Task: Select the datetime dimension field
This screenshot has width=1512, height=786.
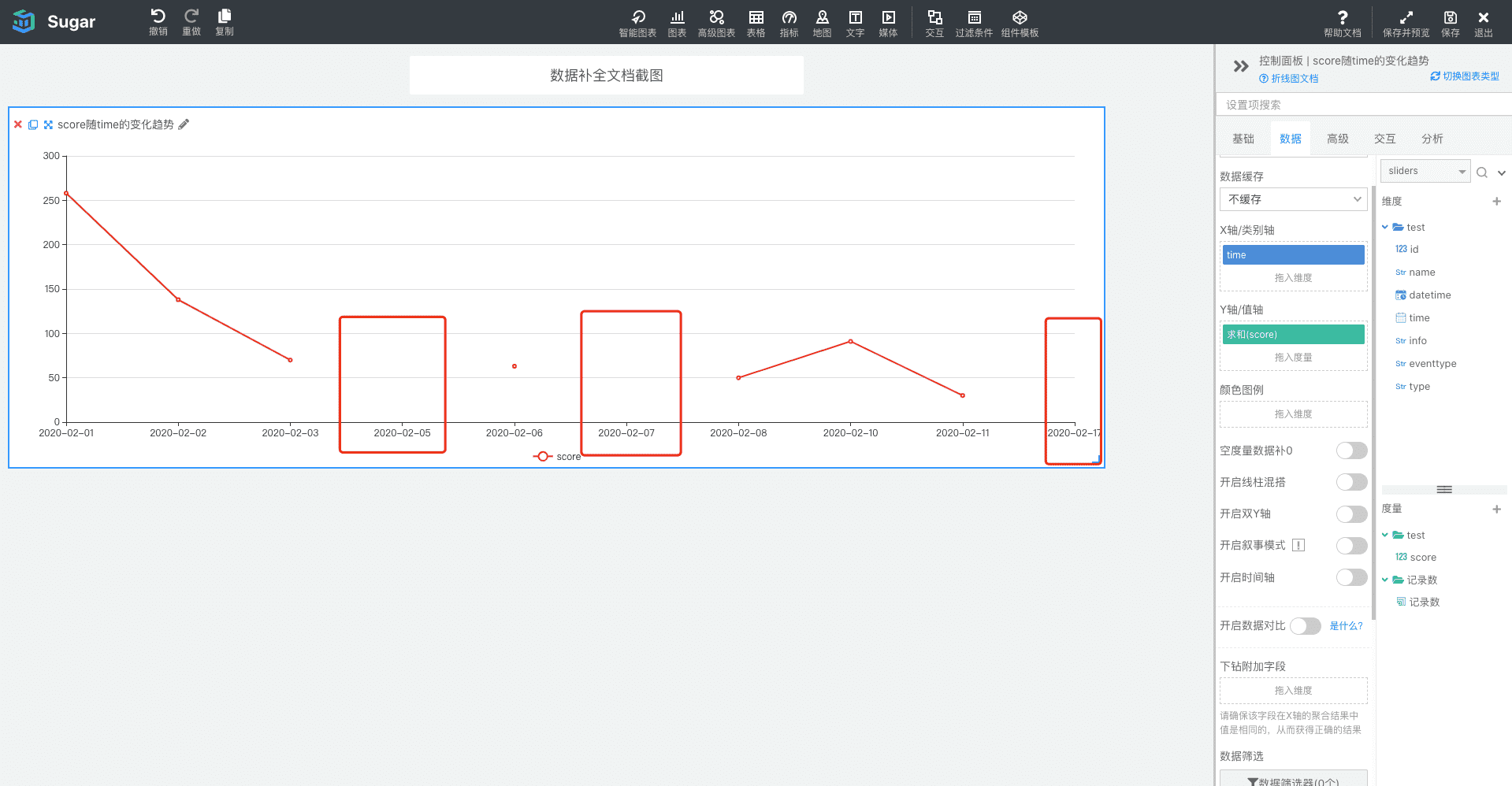Action: coord(1423,295)
